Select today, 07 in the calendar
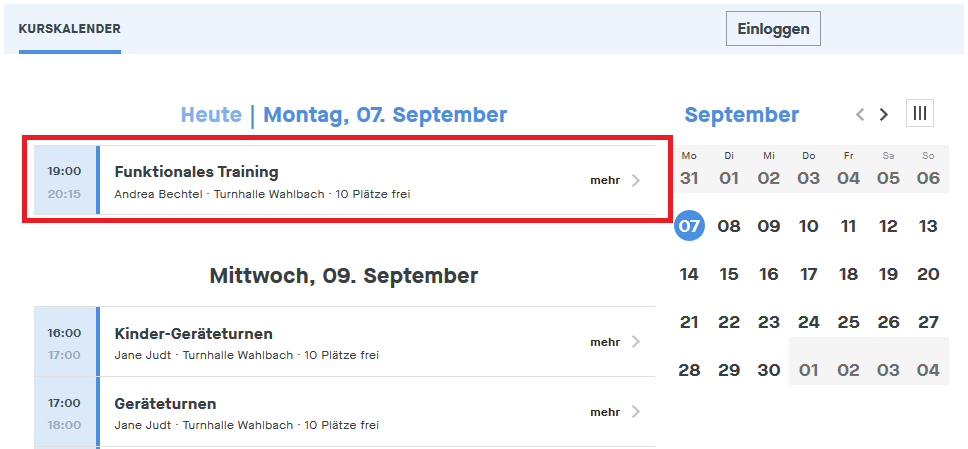Image resolution: width=968 pixels, height=449 pixels. (x=689, y=226)
